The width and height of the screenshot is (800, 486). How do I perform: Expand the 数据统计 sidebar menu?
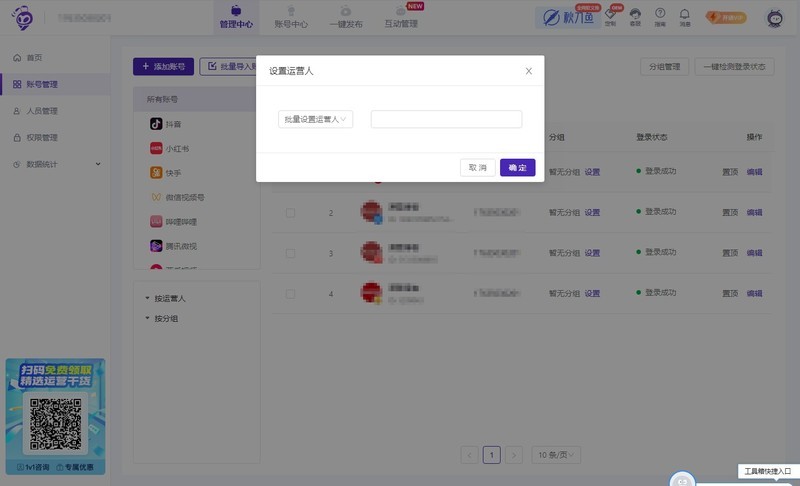pyautogui.click(x=55, y=164)
